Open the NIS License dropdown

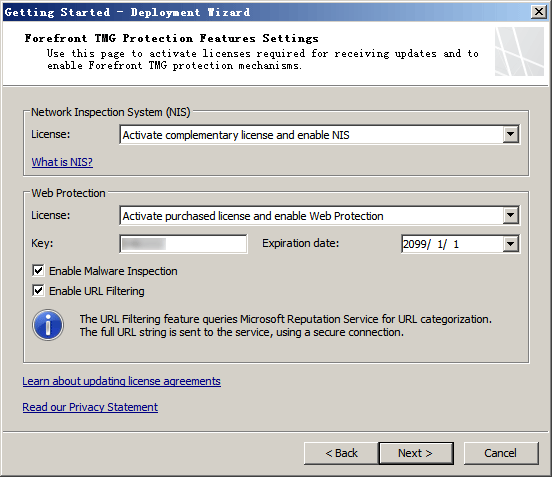pyautogui.click(x=510, y=134)
